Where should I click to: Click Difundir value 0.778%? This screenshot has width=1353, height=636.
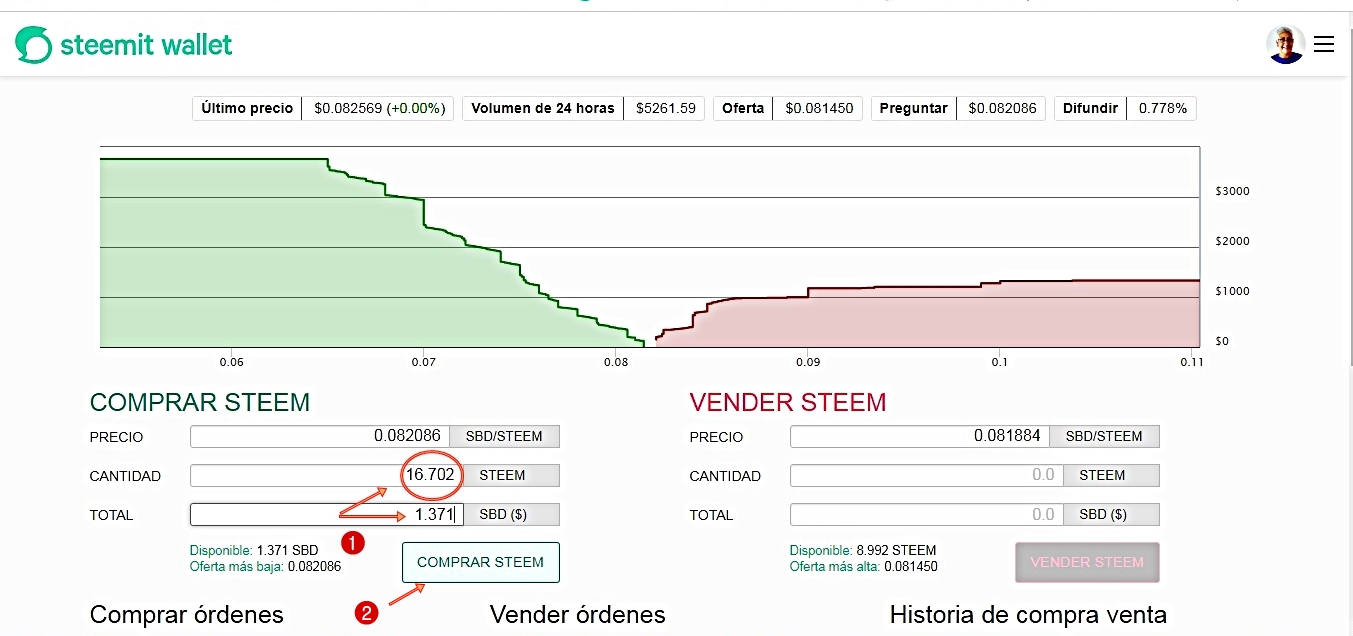click(1162, 108)
